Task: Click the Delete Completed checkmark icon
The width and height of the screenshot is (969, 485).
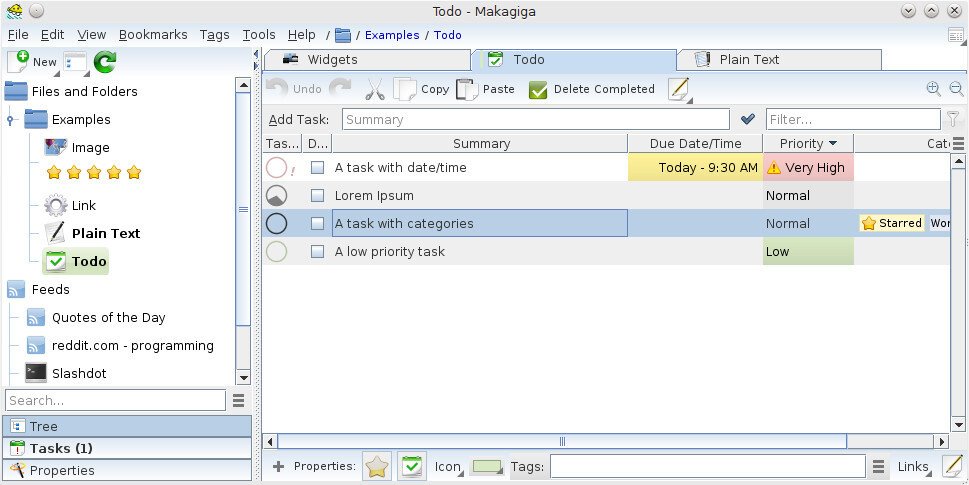Action: point(538,90)
